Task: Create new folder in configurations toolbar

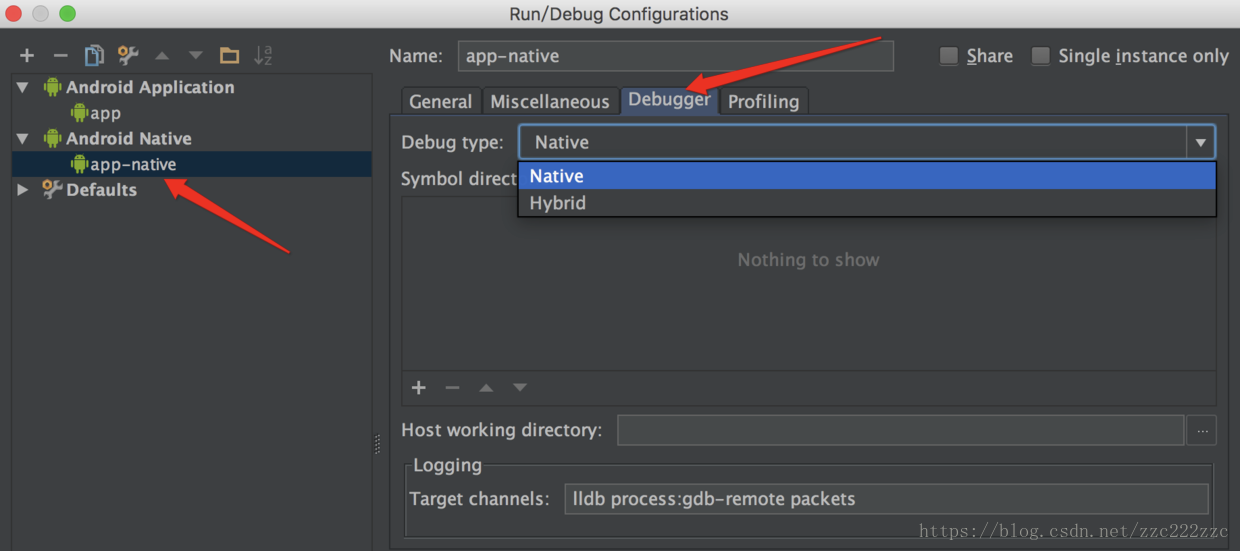Action: [x=230, y=56]
